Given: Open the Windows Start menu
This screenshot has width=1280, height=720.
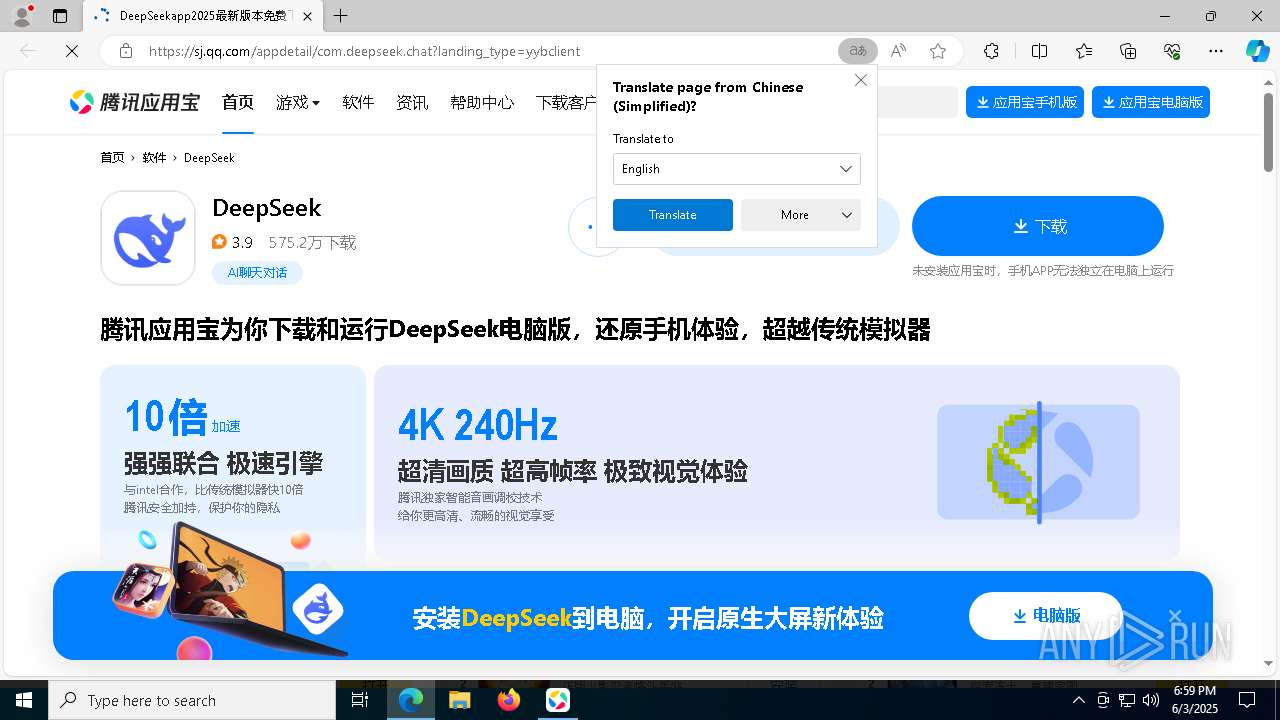Looking at the screenshot, I should [x=24, y=701].
